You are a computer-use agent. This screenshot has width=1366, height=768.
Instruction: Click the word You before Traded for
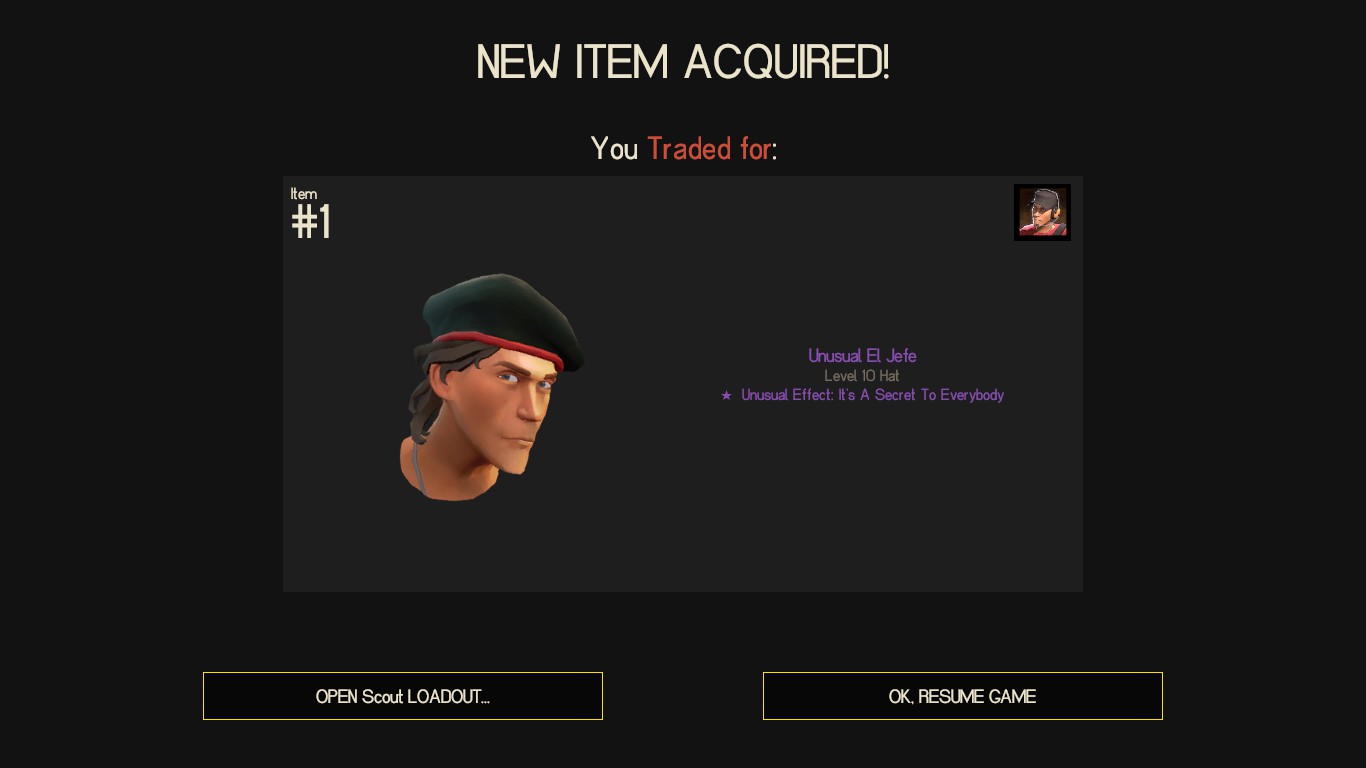pos(614,149)
